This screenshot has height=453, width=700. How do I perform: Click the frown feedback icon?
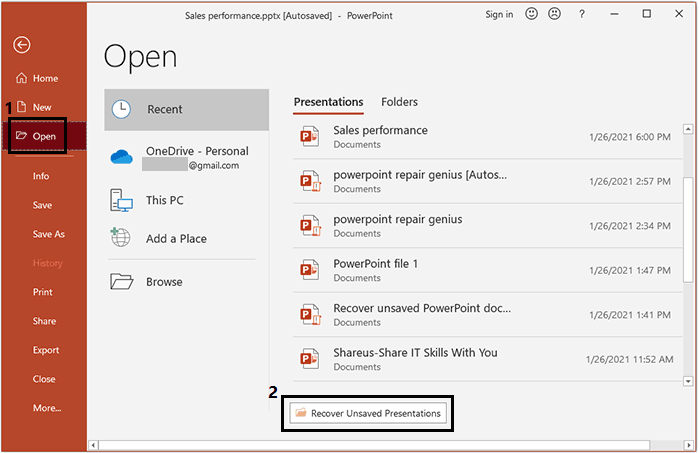coord(554,14)
